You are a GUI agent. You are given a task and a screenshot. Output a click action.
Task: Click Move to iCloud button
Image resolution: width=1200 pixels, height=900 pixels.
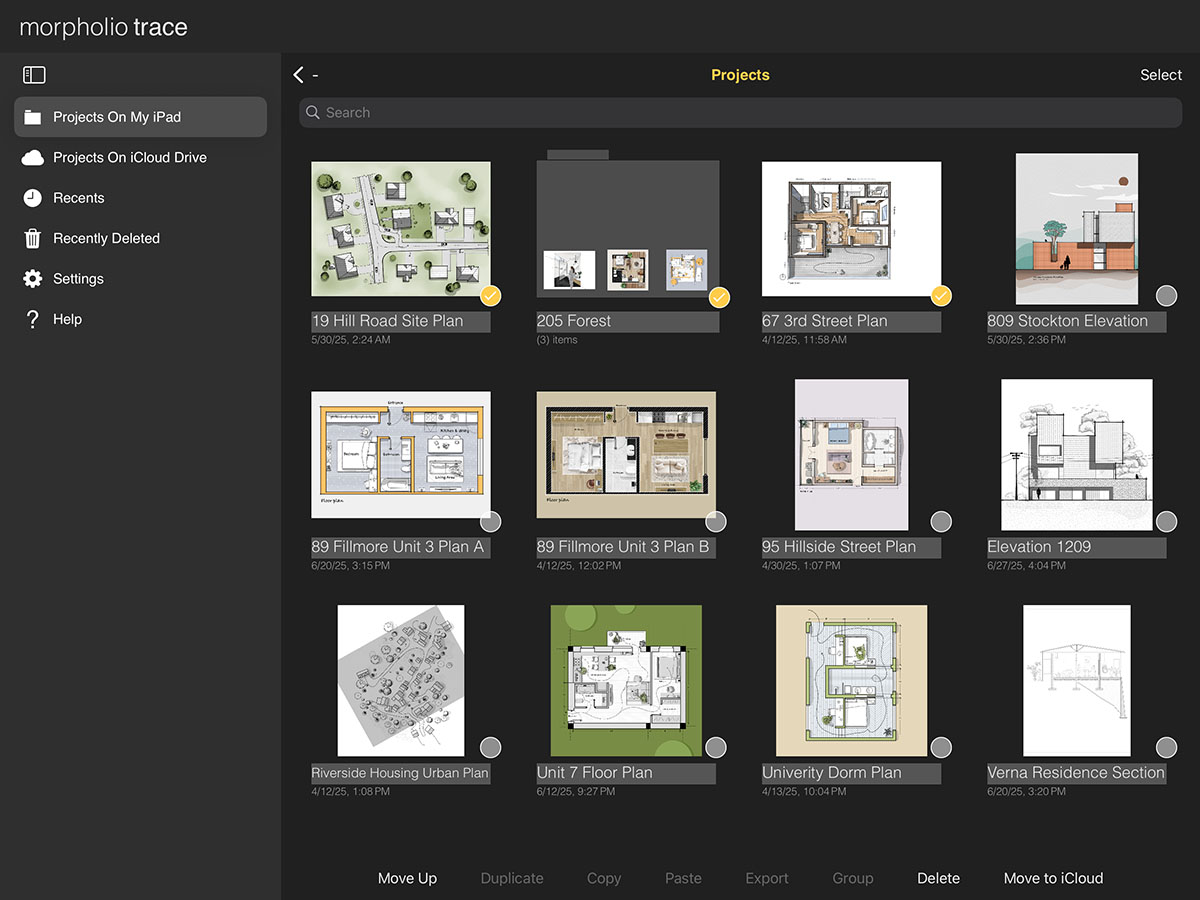[1053, 878]
